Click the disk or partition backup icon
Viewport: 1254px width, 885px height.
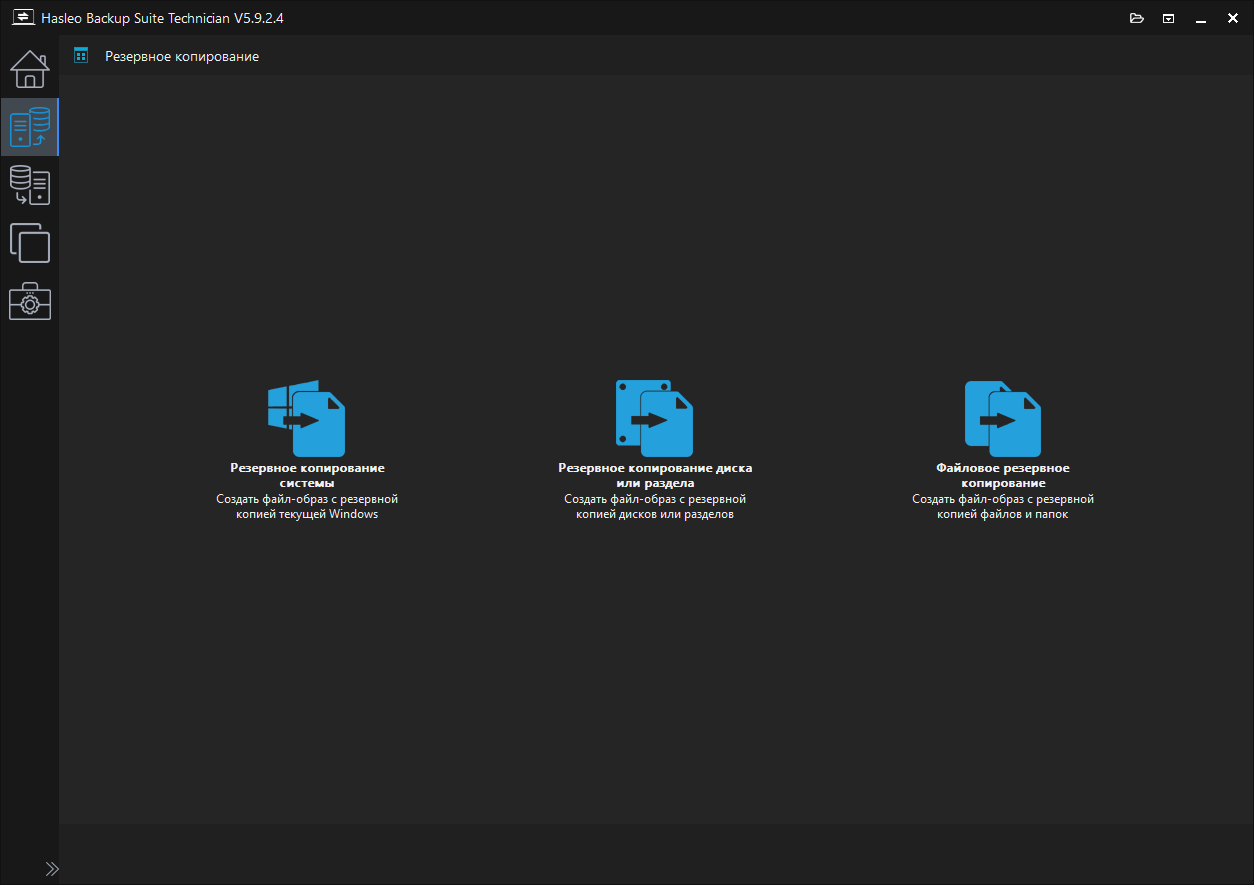point(654,418)
